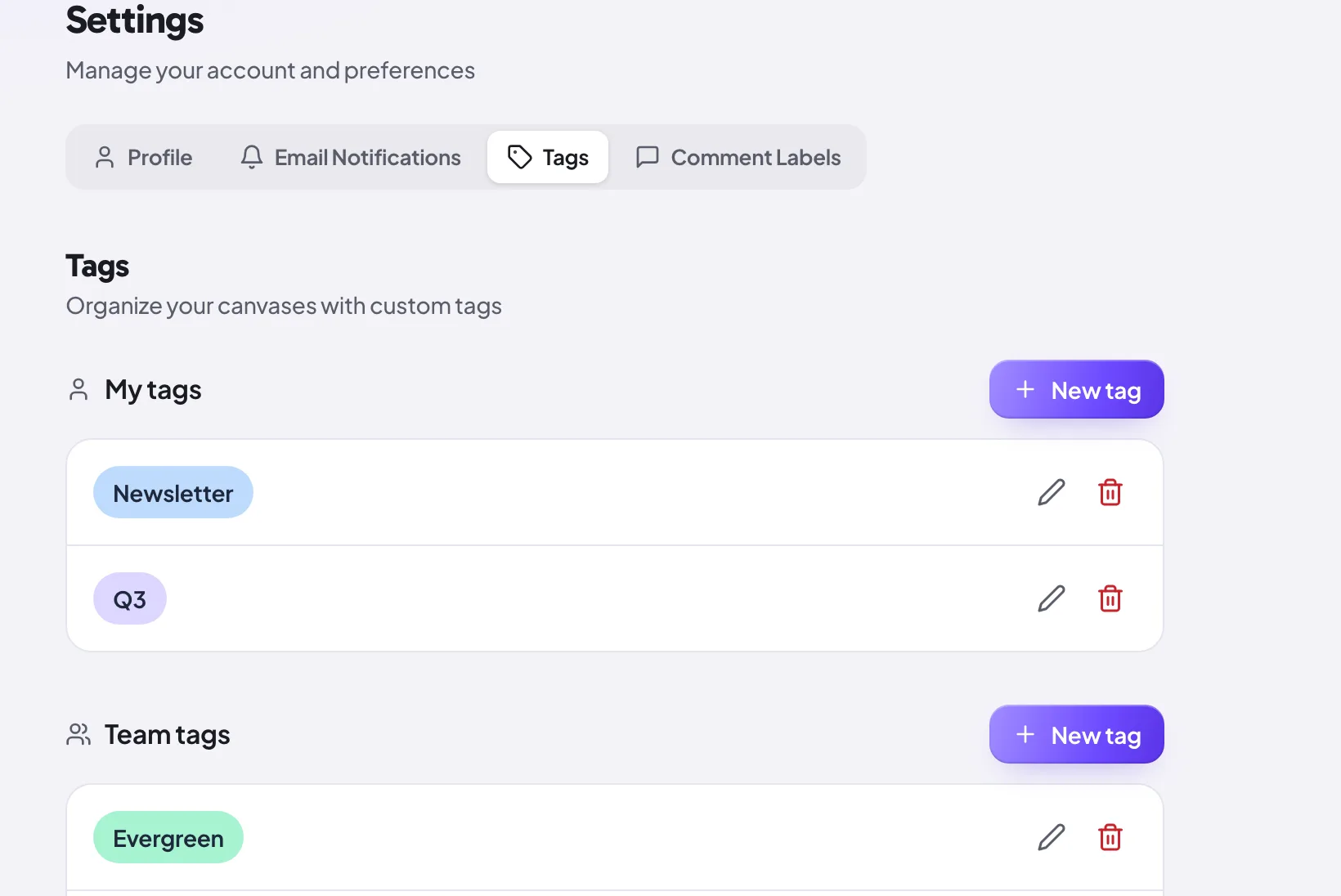Edit the Evergreen tag with pencil icon
This screenshot has height=896, width=1341.
1052,837
